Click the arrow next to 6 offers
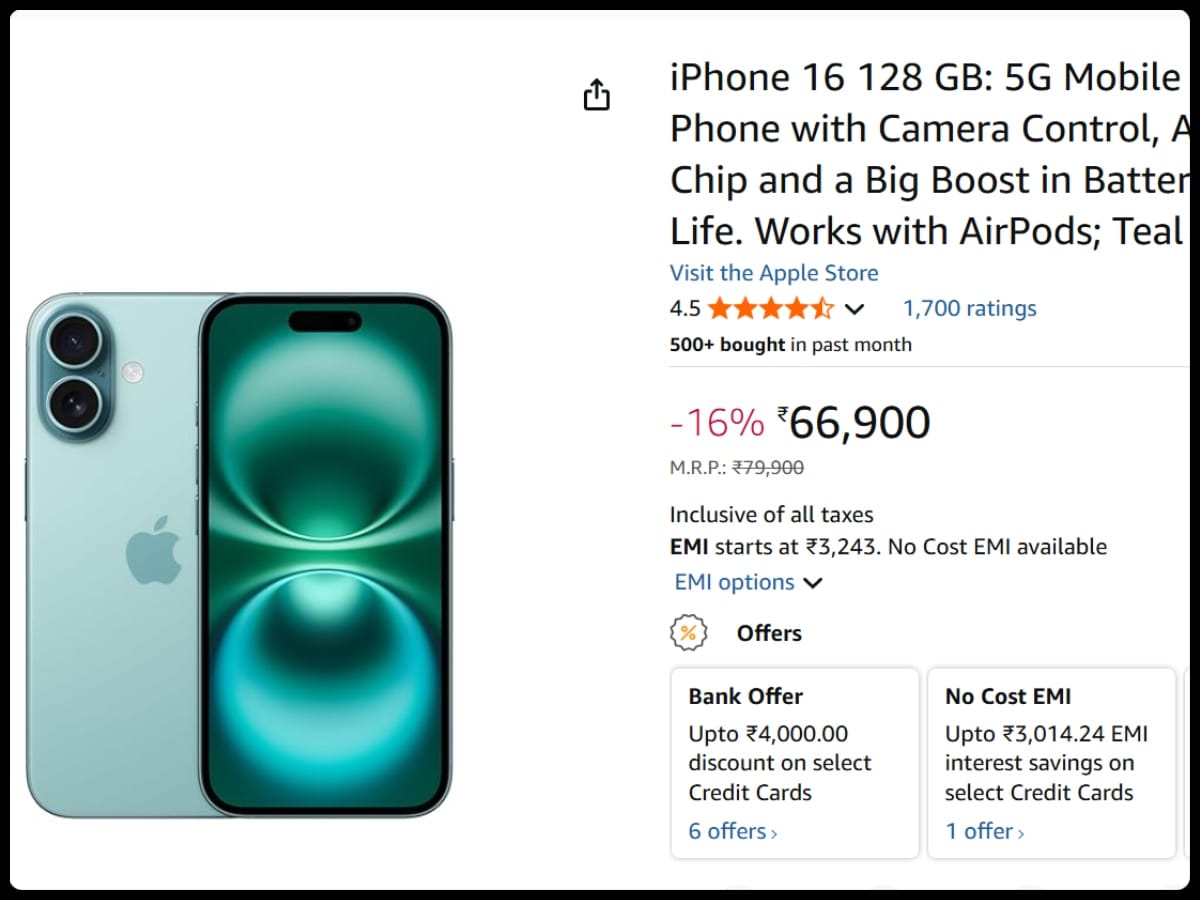 click(x=774, y=832)
